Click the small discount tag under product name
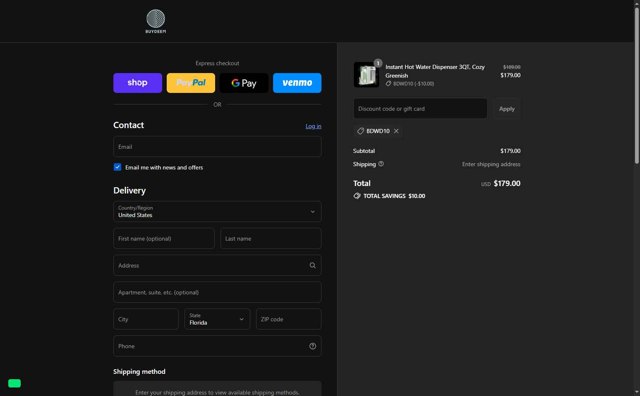This screenshot has width=640, height=396. (388, 84)
